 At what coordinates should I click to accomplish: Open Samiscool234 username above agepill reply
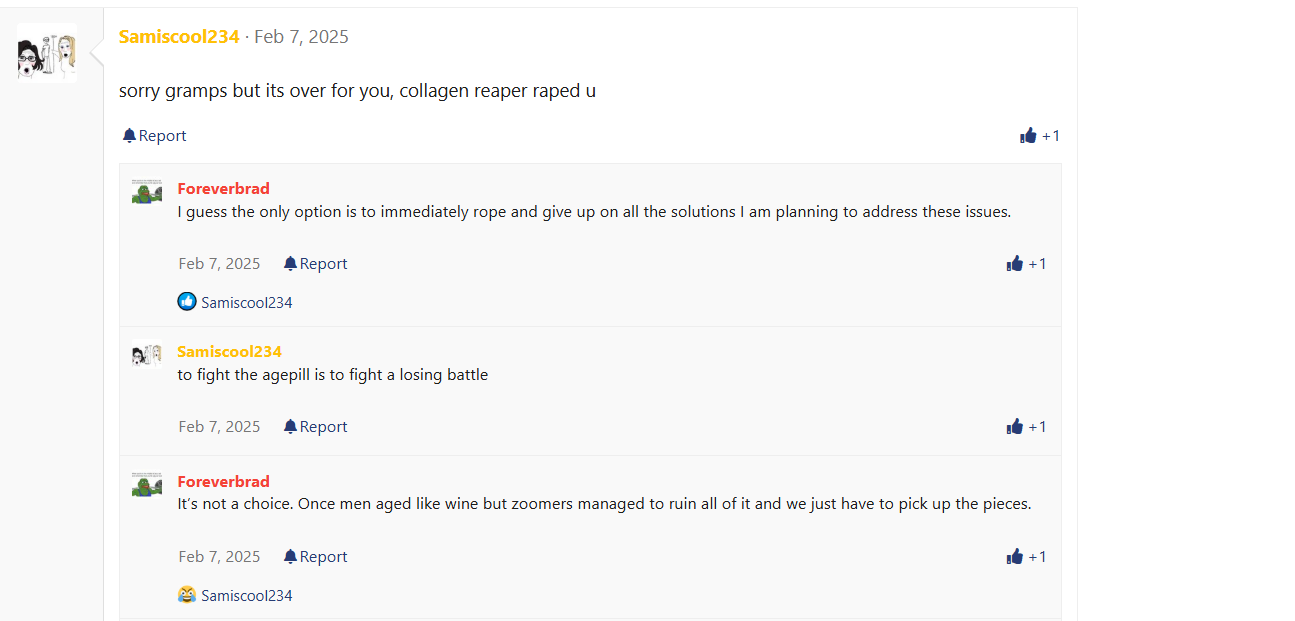tap(229, 352)
